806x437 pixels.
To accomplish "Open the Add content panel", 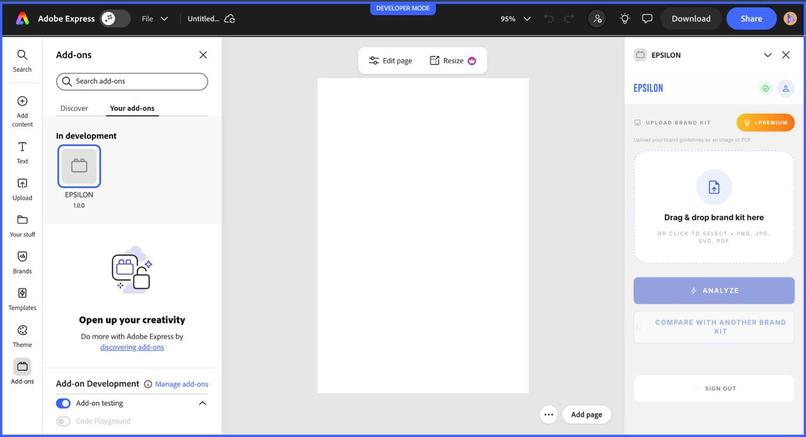I will [22, 111].
